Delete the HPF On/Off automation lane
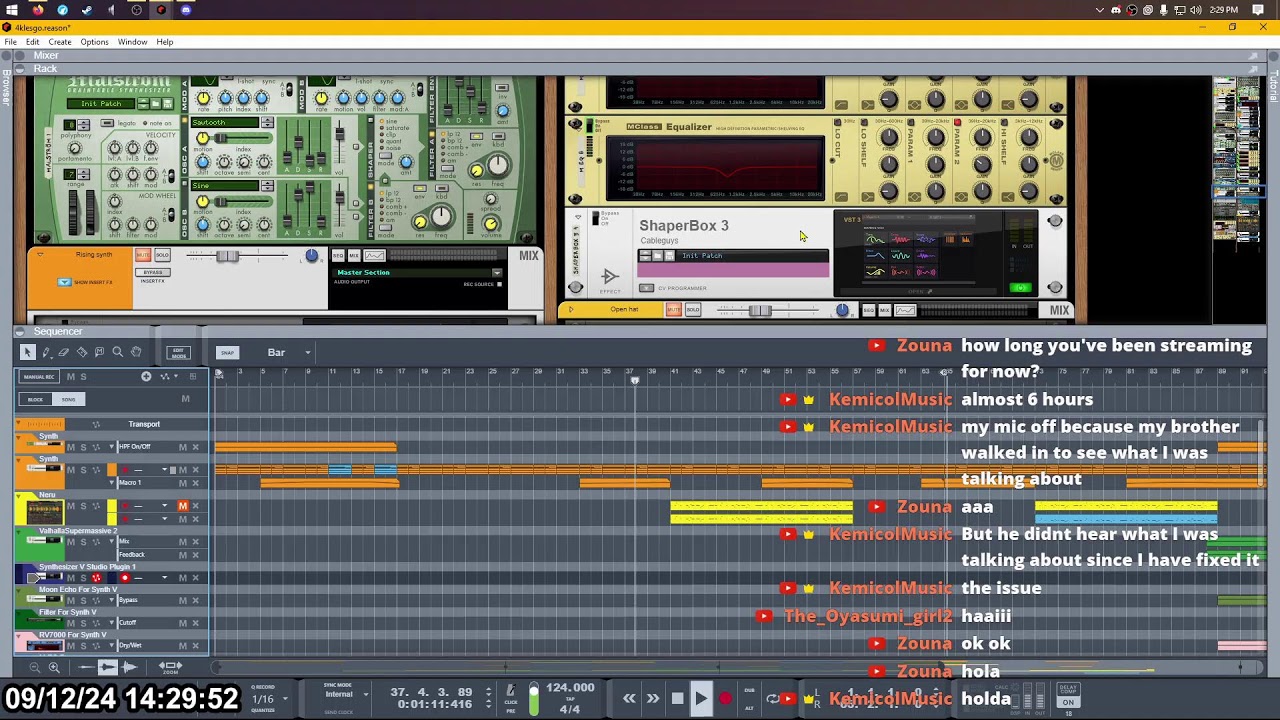Viewport: 1280px width, 720px height. coord(196,447)
